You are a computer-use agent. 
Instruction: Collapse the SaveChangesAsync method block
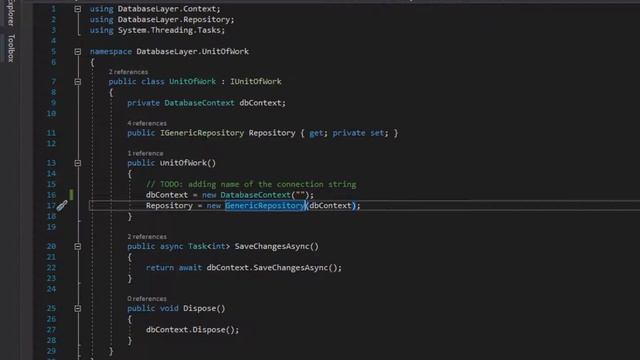click(x=78, y=246)
